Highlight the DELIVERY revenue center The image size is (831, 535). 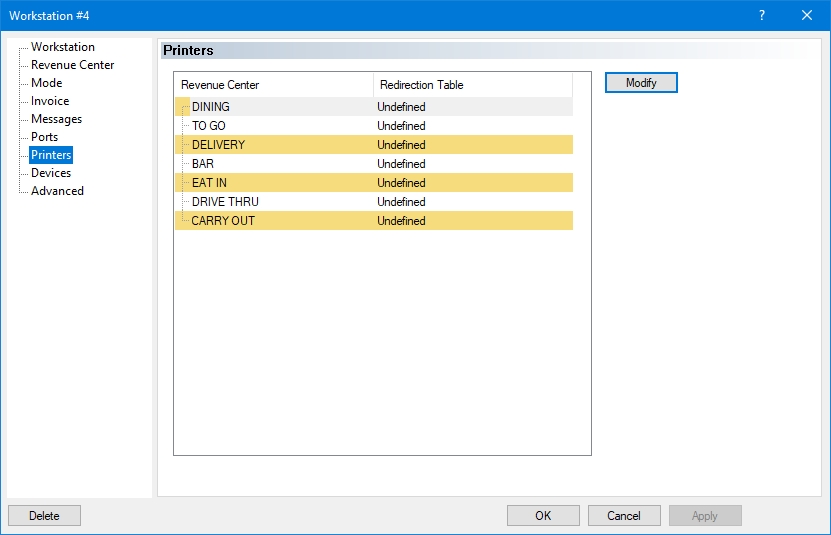(x=218, y=145)
